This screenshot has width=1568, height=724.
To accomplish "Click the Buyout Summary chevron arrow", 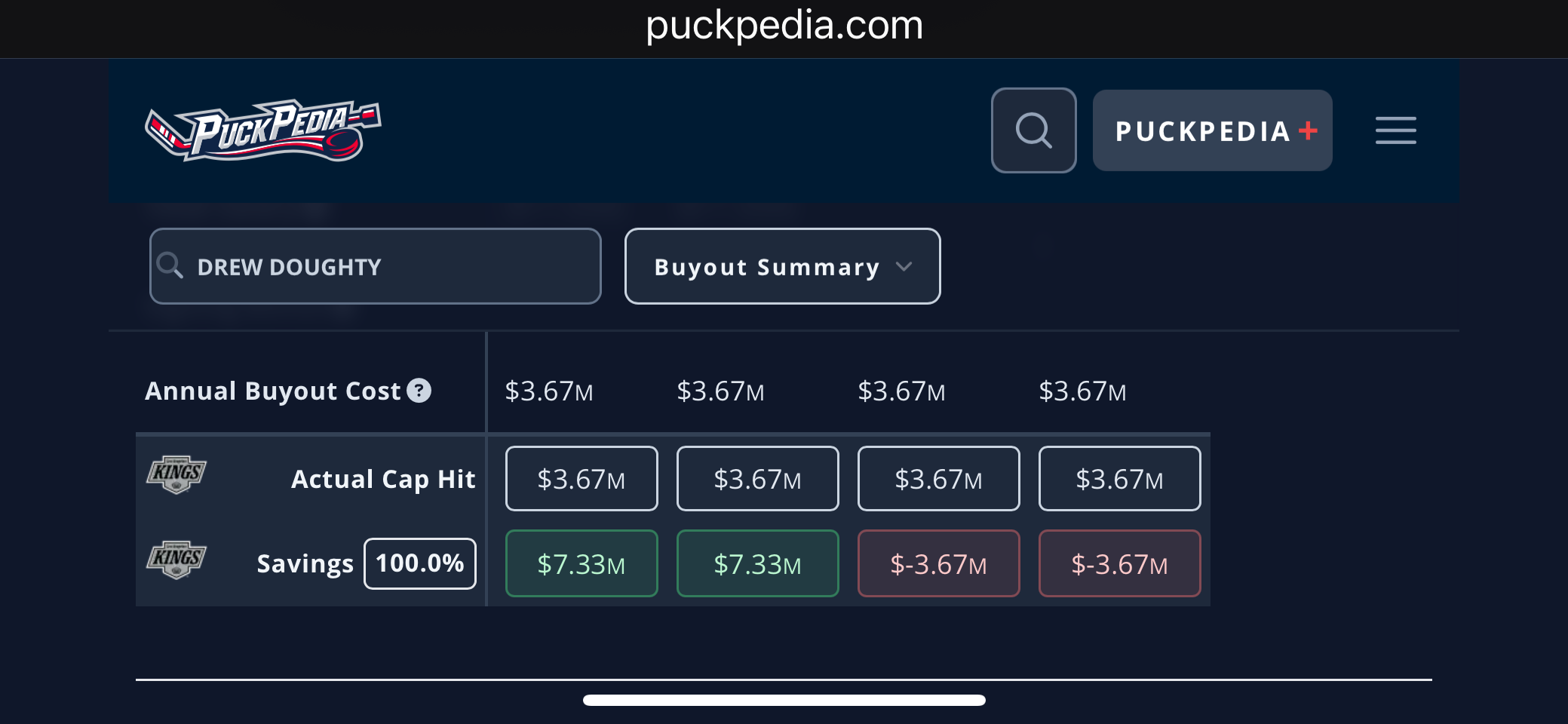I will pos(904,266).
